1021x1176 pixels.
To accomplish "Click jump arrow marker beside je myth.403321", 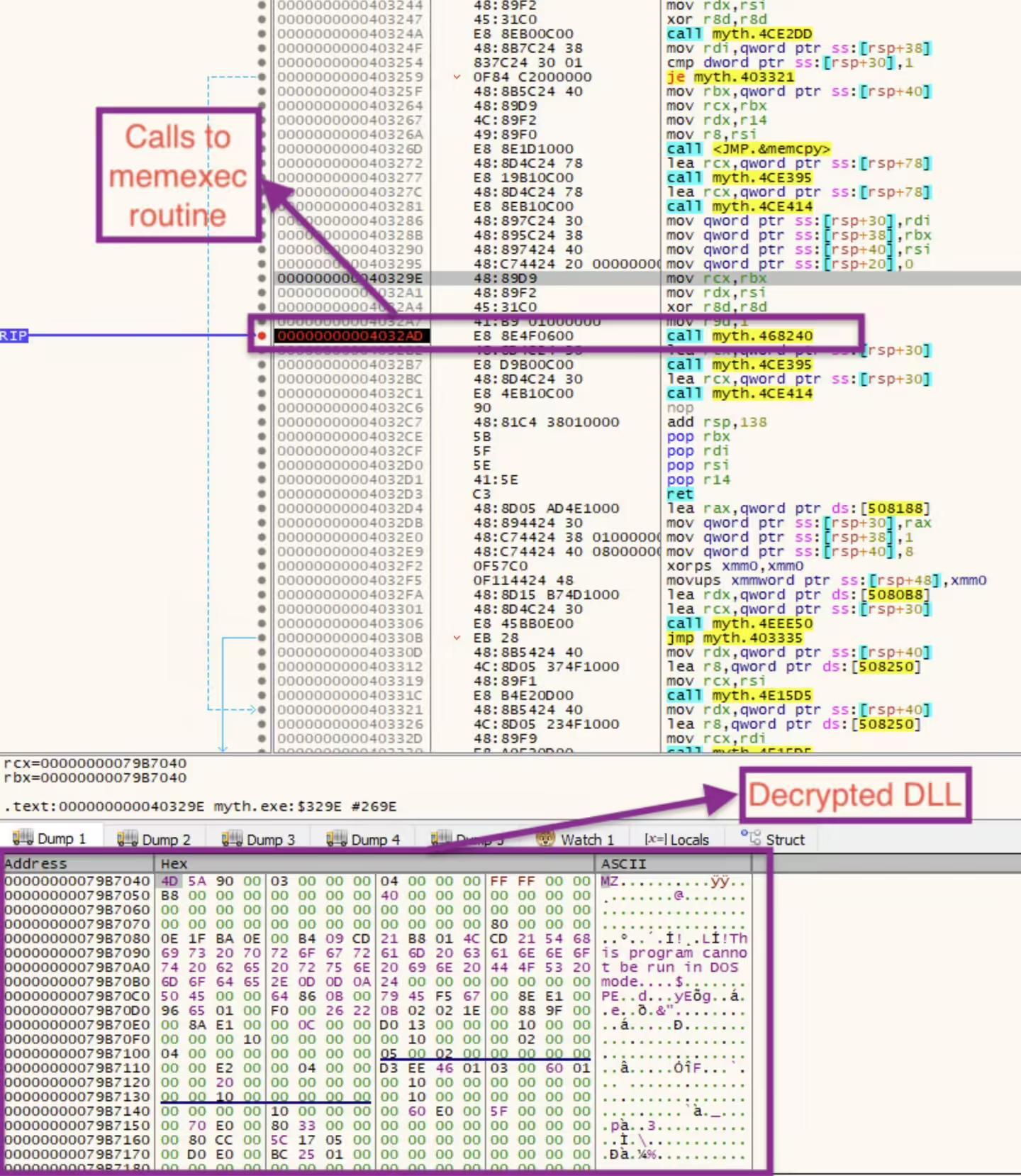I will click(x=457, y=77).
